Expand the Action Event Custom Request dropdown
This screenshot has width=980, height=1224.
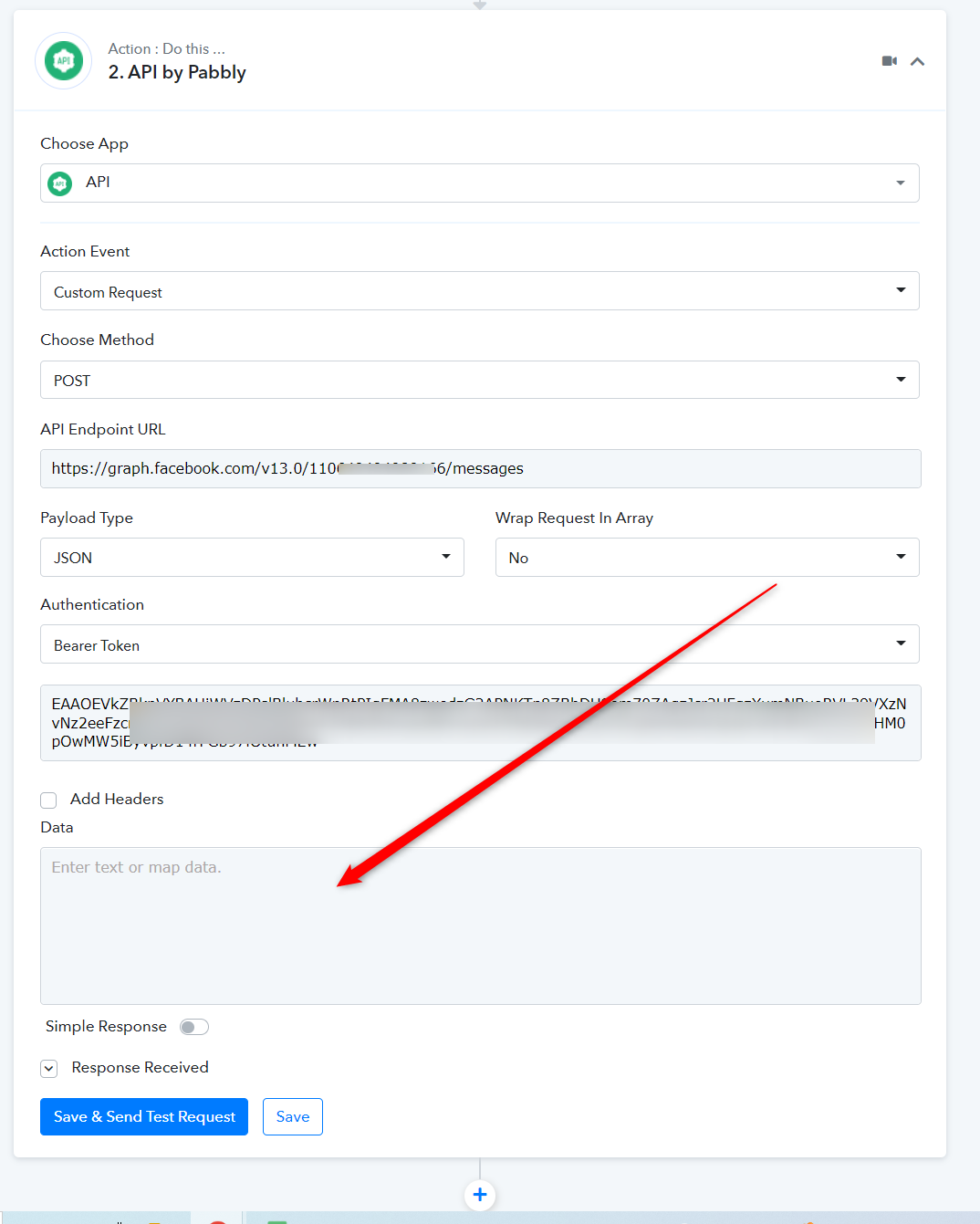480,291
